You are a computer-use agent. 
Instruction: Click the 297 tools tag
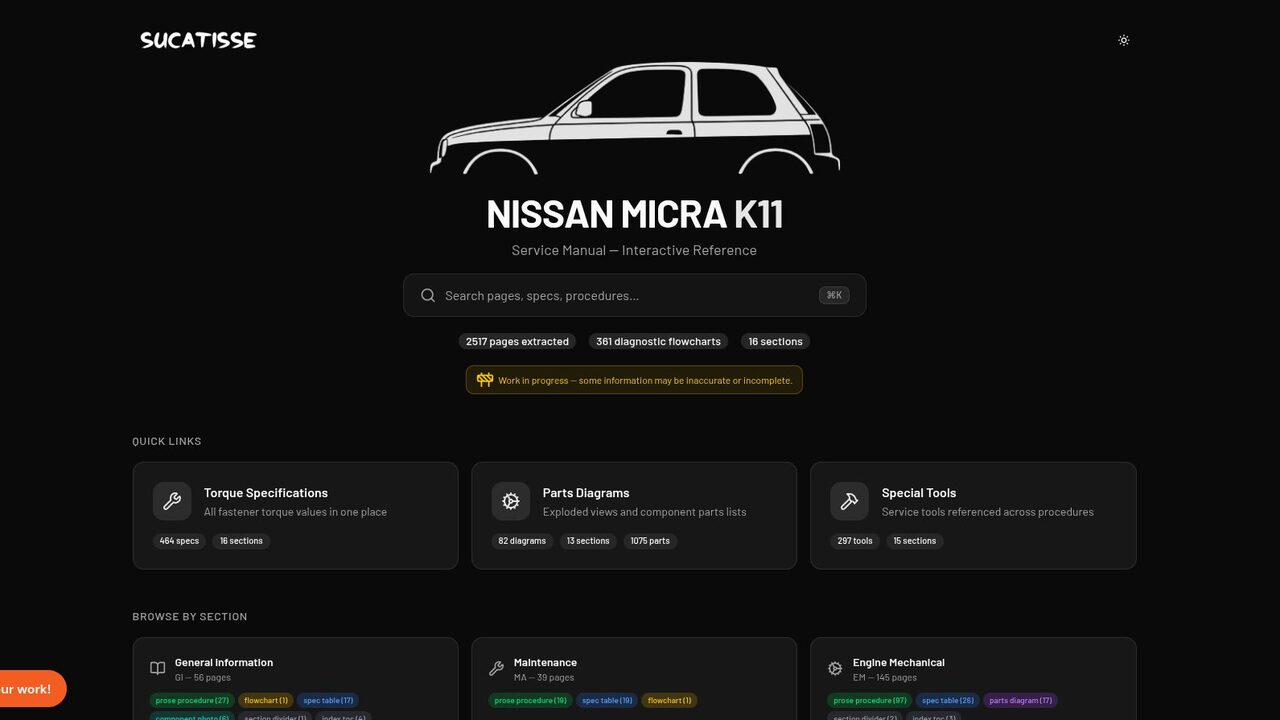tap(855, 541)
